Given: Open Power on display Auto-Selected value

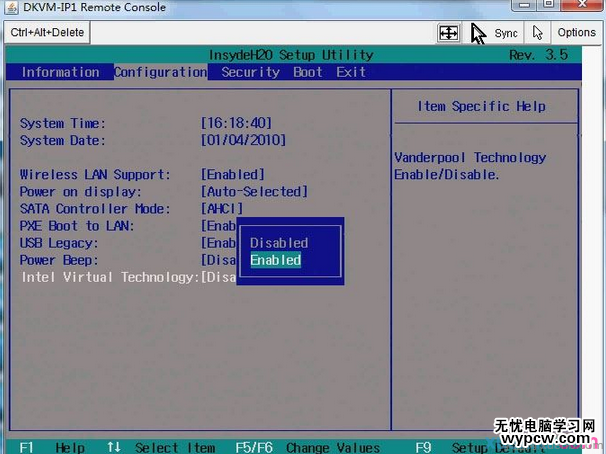Looking at the screenshot, I should click(x=254, y=192).
